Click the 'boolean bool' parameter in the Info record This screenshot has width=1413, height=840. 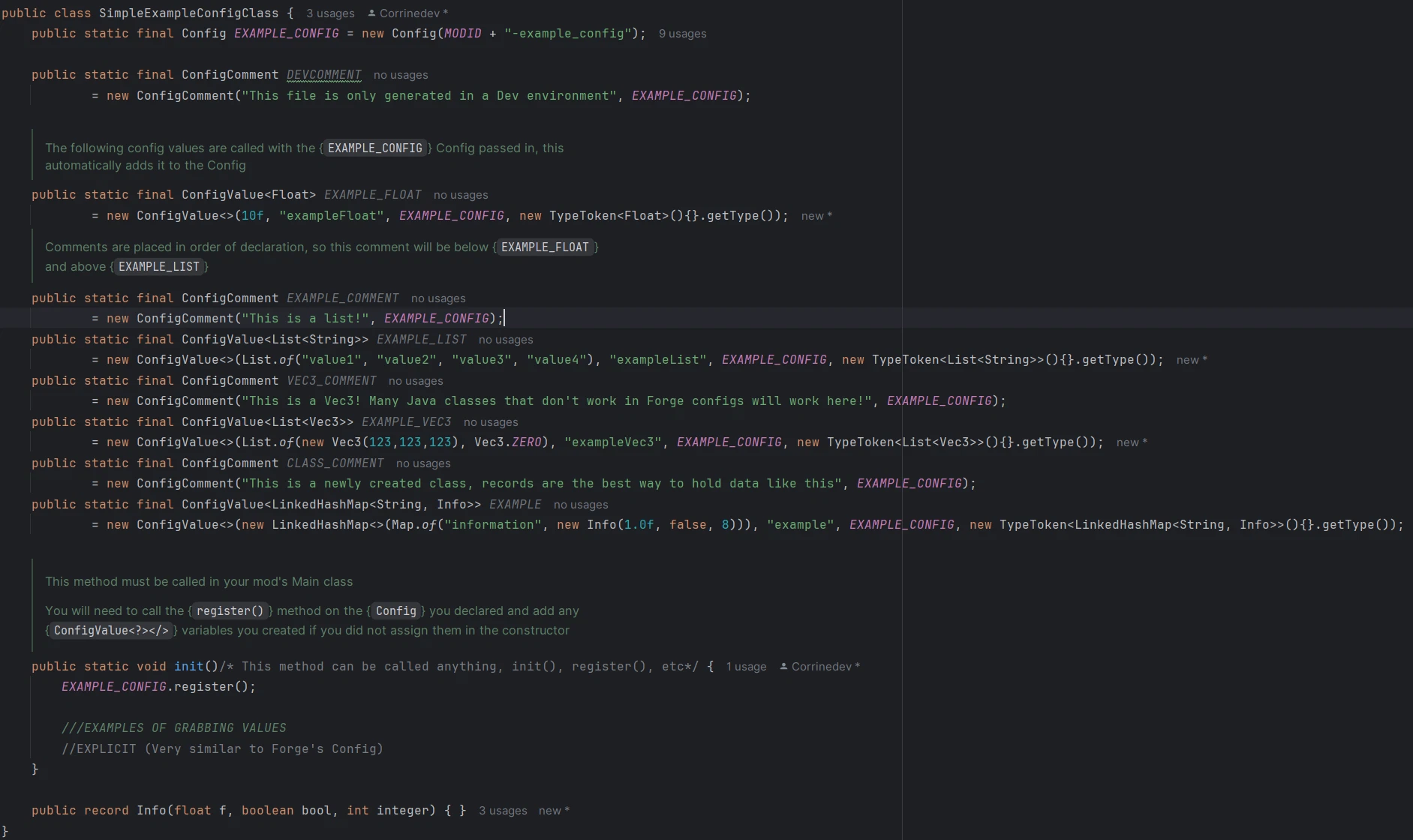pyautogui.click(x=286, y=811)
